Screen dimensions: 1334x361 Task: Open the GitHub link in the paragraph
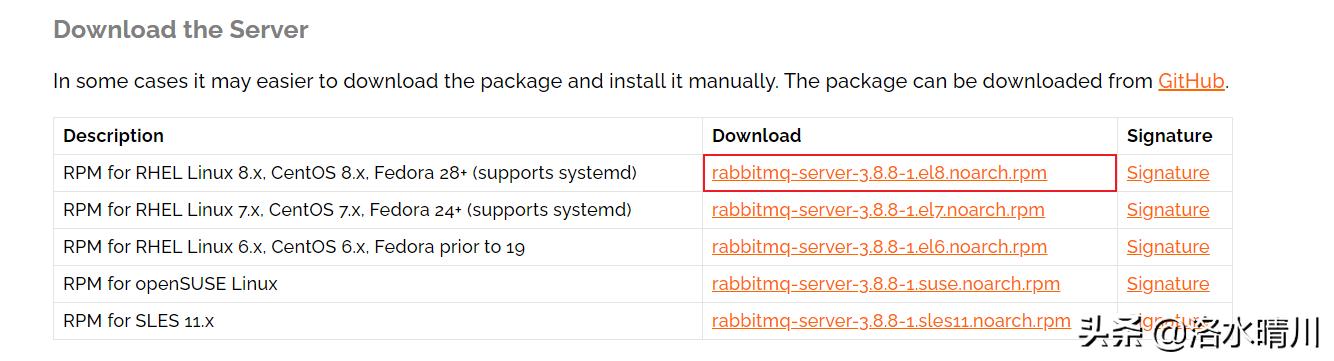[1191, 82]
